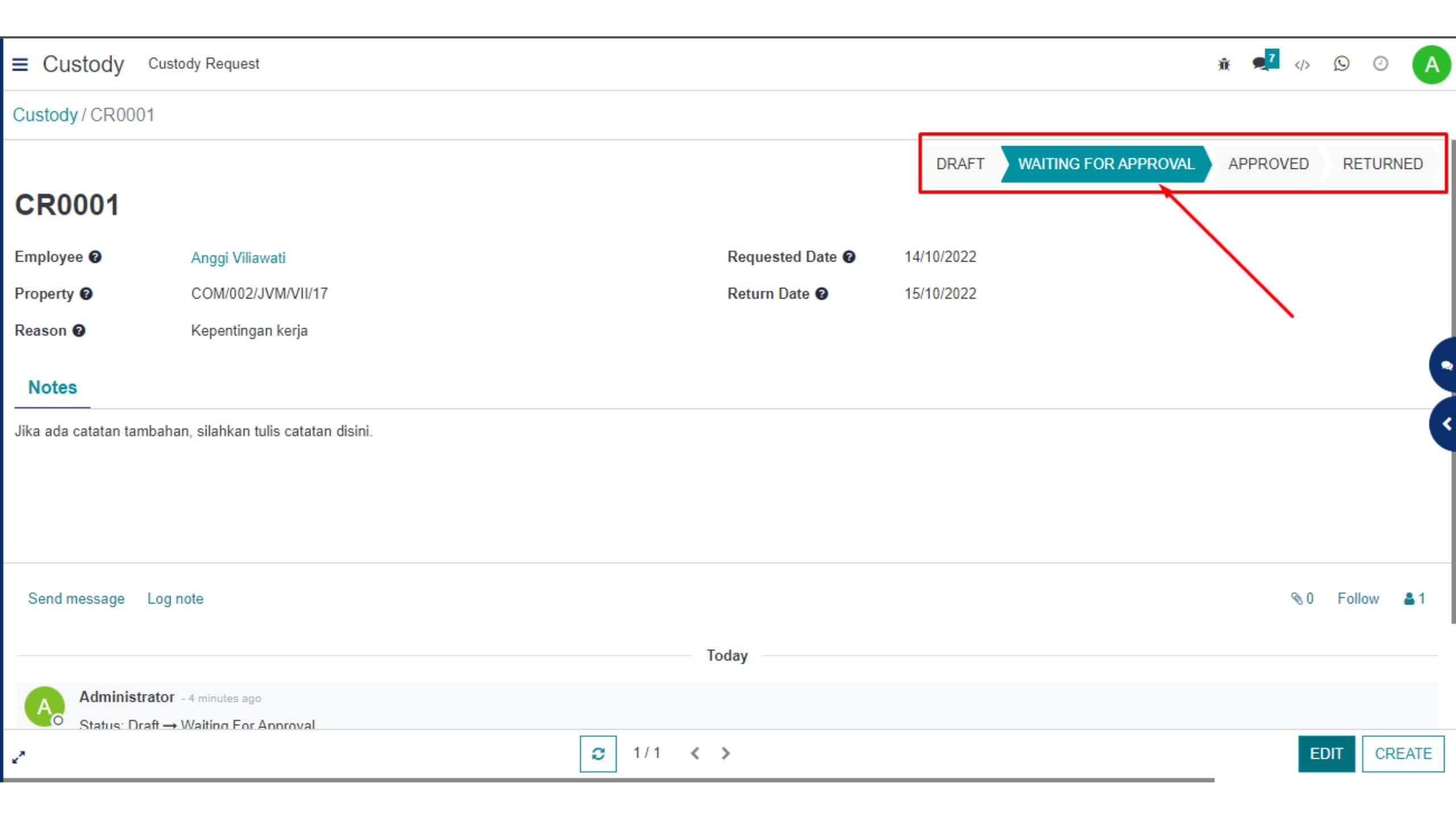This screenshot has height=819, width=1456.
Task: Click the CR0001 breadcrumb text
Action: [122, 115]
